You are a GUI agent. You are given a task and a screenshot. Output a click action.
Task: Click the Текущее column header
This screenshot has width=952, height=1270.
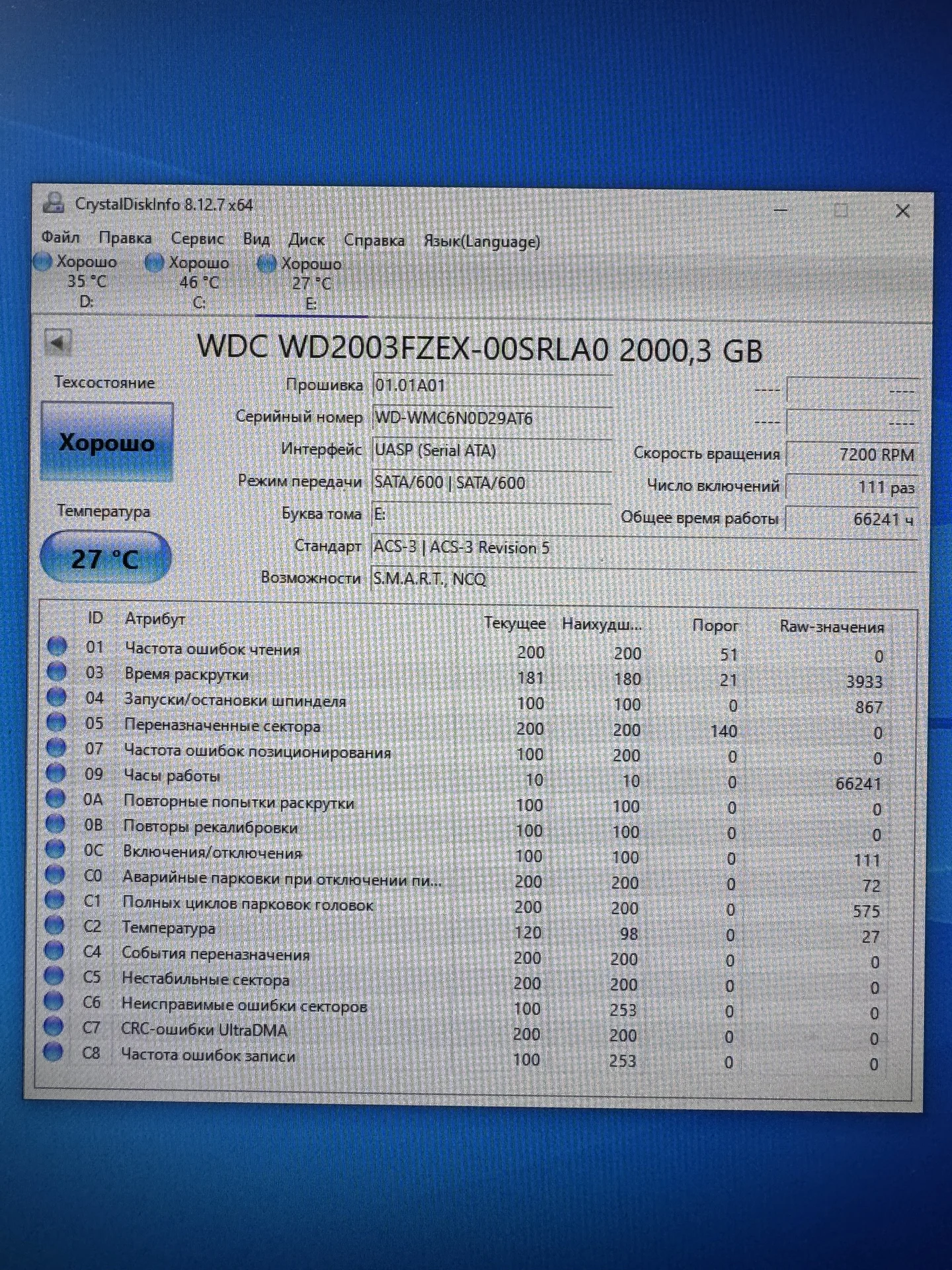[514, 623]
